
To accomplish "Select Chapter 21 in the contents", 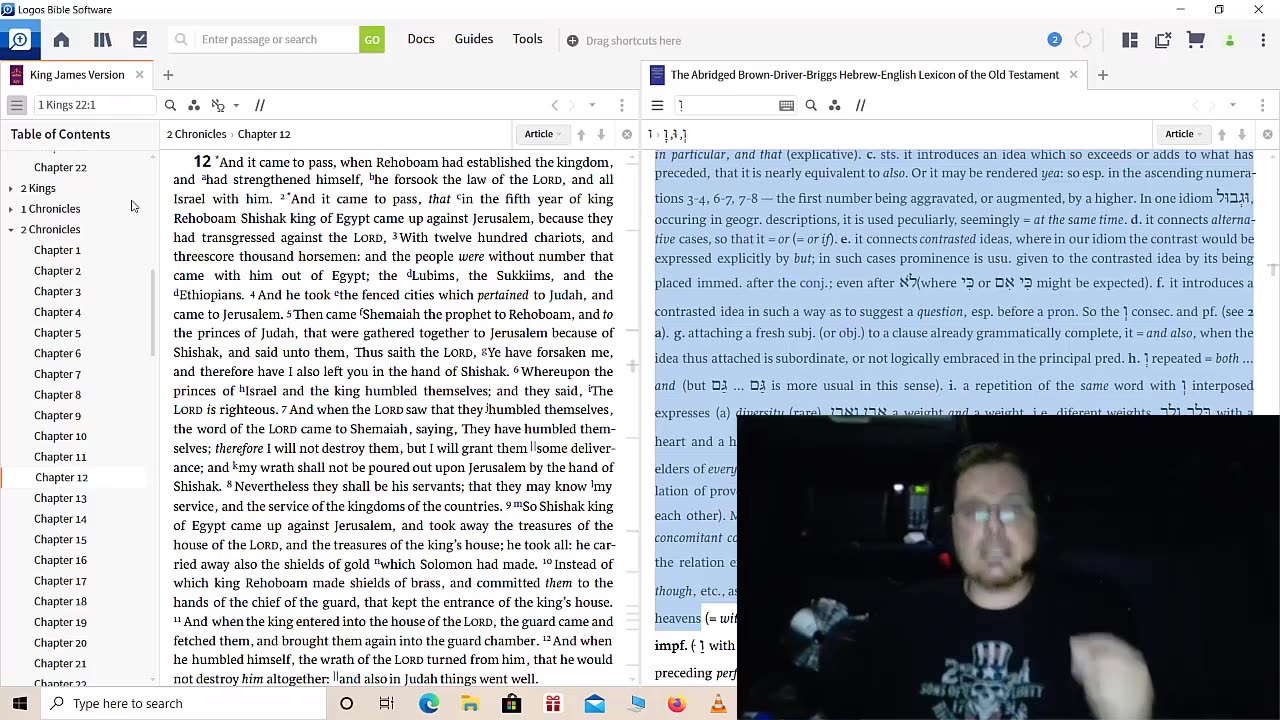I will click(60, 663).
